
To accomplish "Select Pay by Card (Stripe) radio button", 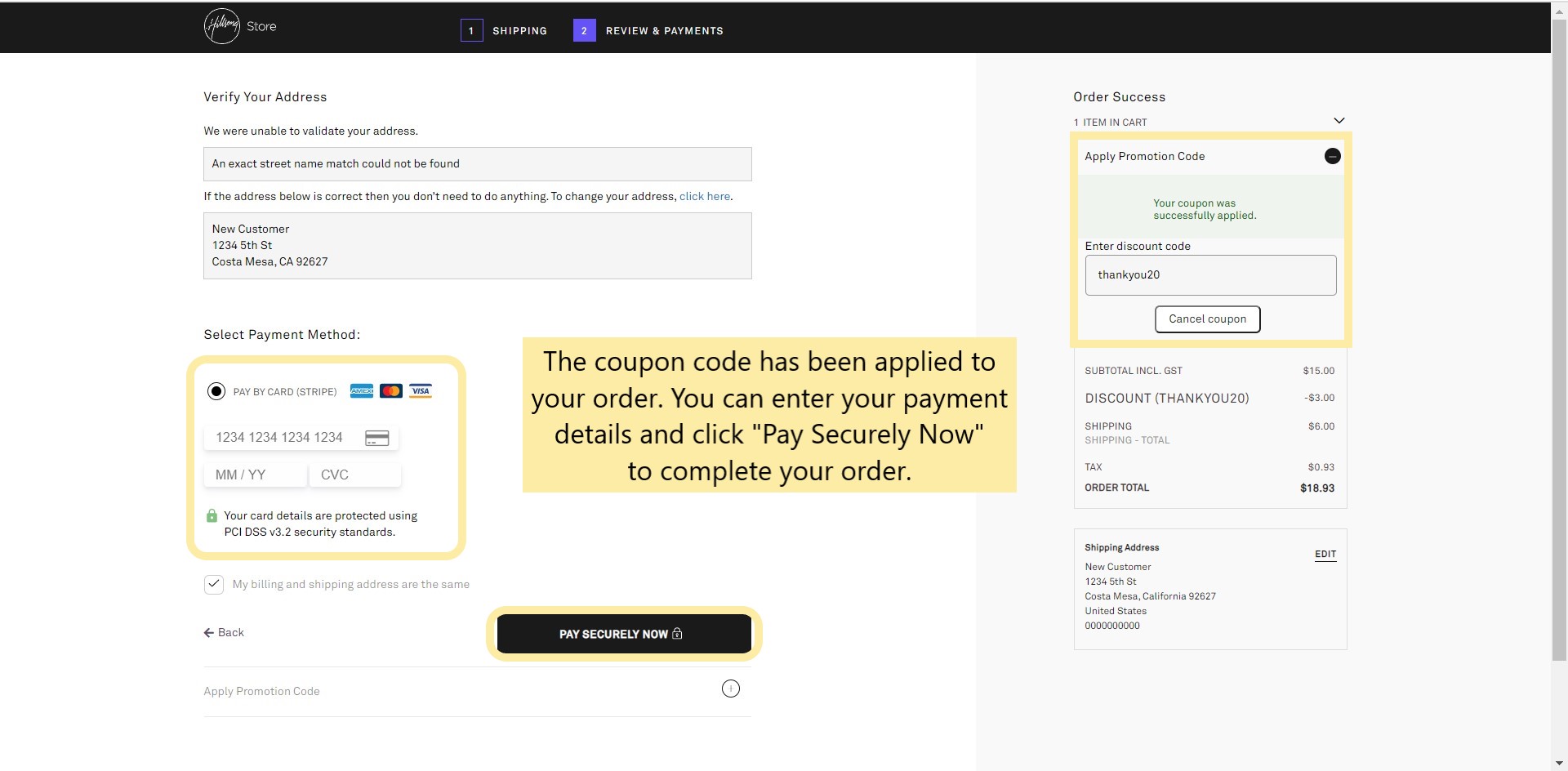I will (x=216, y=391).
